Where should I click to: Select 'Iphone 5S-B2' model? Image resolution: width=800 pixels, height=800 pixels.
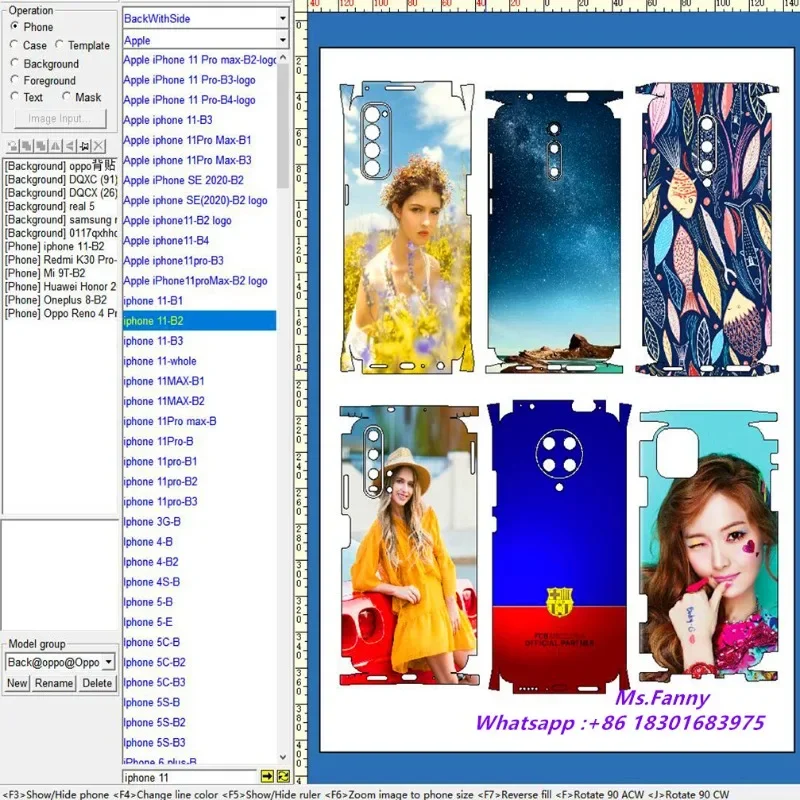point(199,722)
